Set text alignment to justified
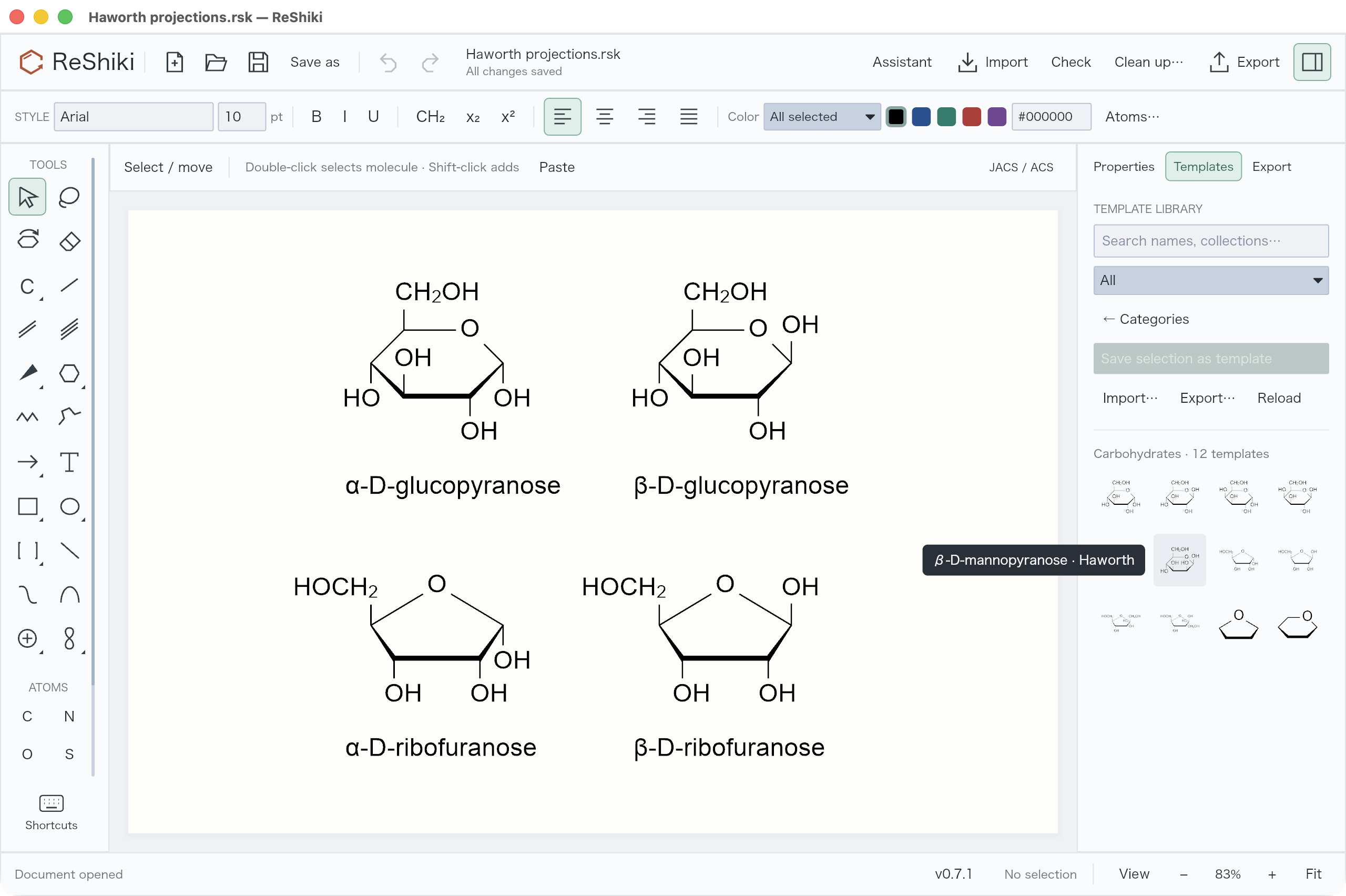1346x896 pixels. click(689, 117)
